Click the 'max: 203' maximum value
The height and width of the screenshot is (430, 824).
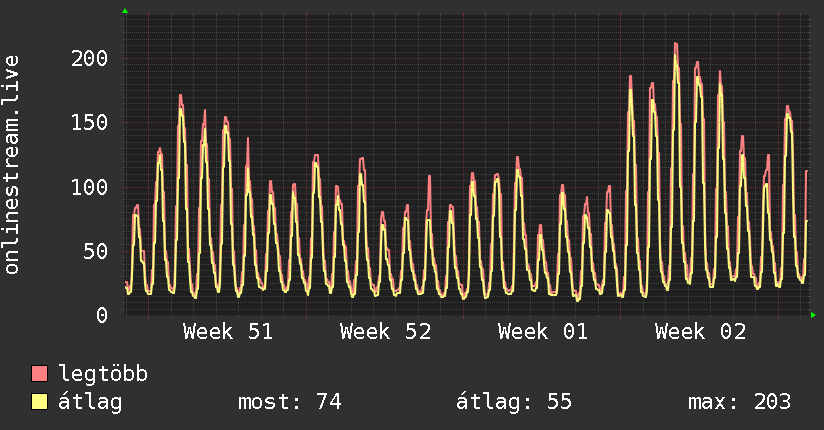[739, 402]
